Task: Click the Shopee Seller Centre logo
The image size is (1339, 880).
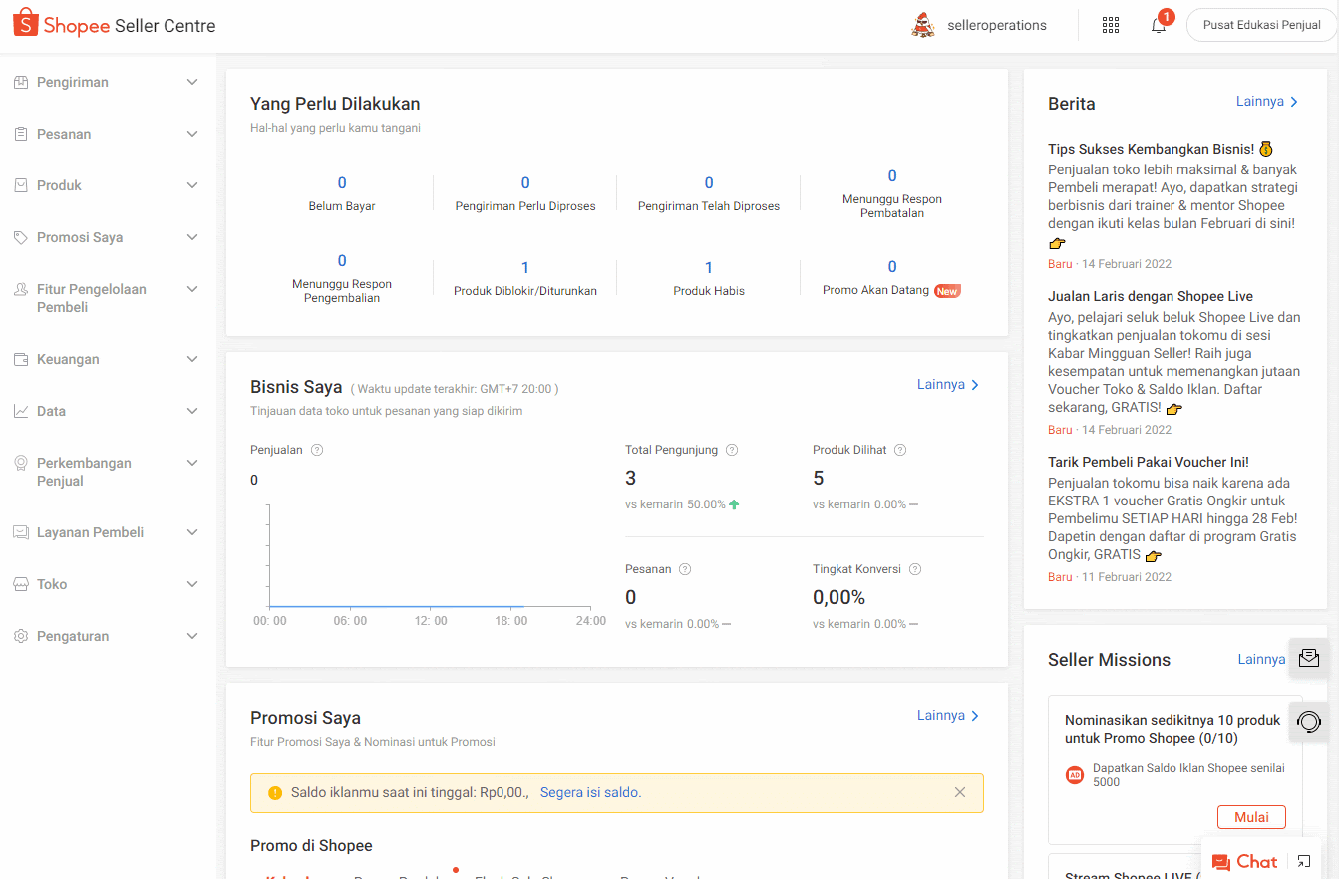Action: pyautogui.click(x=113, y=23)
